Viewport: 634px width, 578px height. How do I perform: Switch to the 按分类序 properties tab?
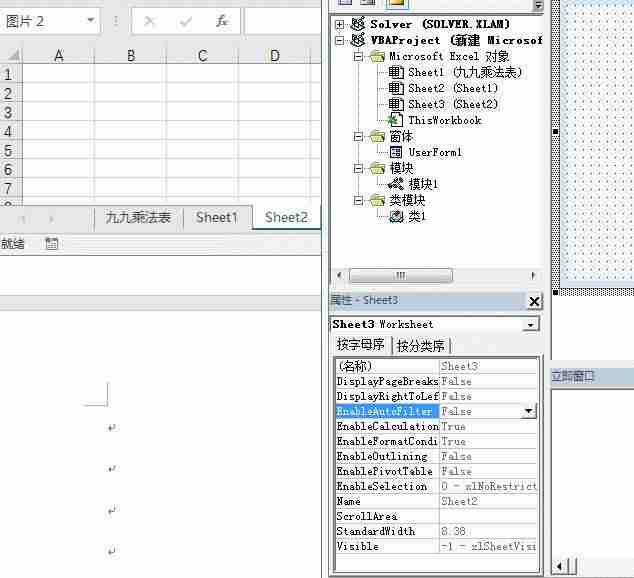(x=421, y=346)
